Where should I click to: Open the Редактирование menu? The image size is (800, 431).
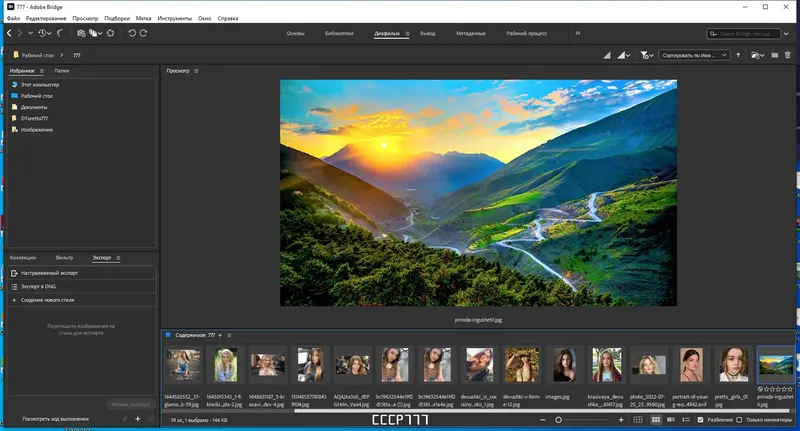[46, 18]
